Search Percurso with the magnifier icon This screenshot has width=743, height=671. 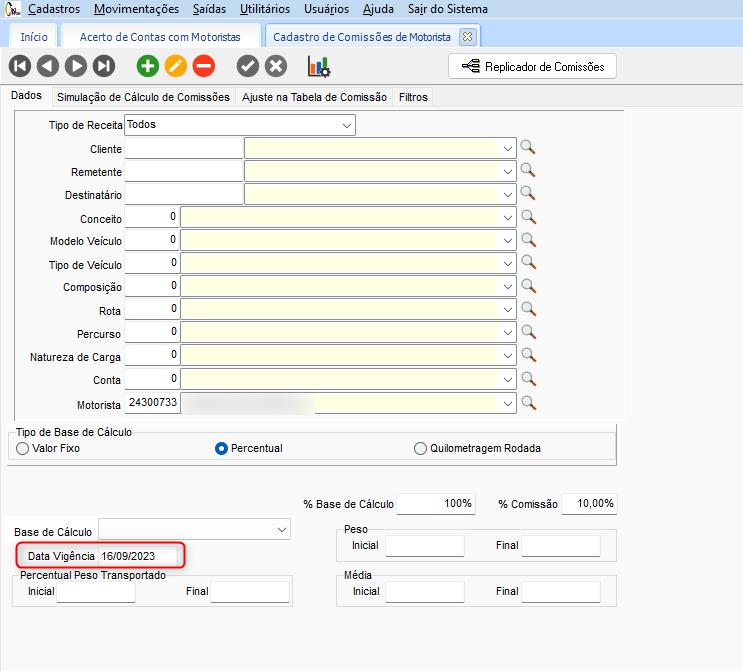pos(528,332)
